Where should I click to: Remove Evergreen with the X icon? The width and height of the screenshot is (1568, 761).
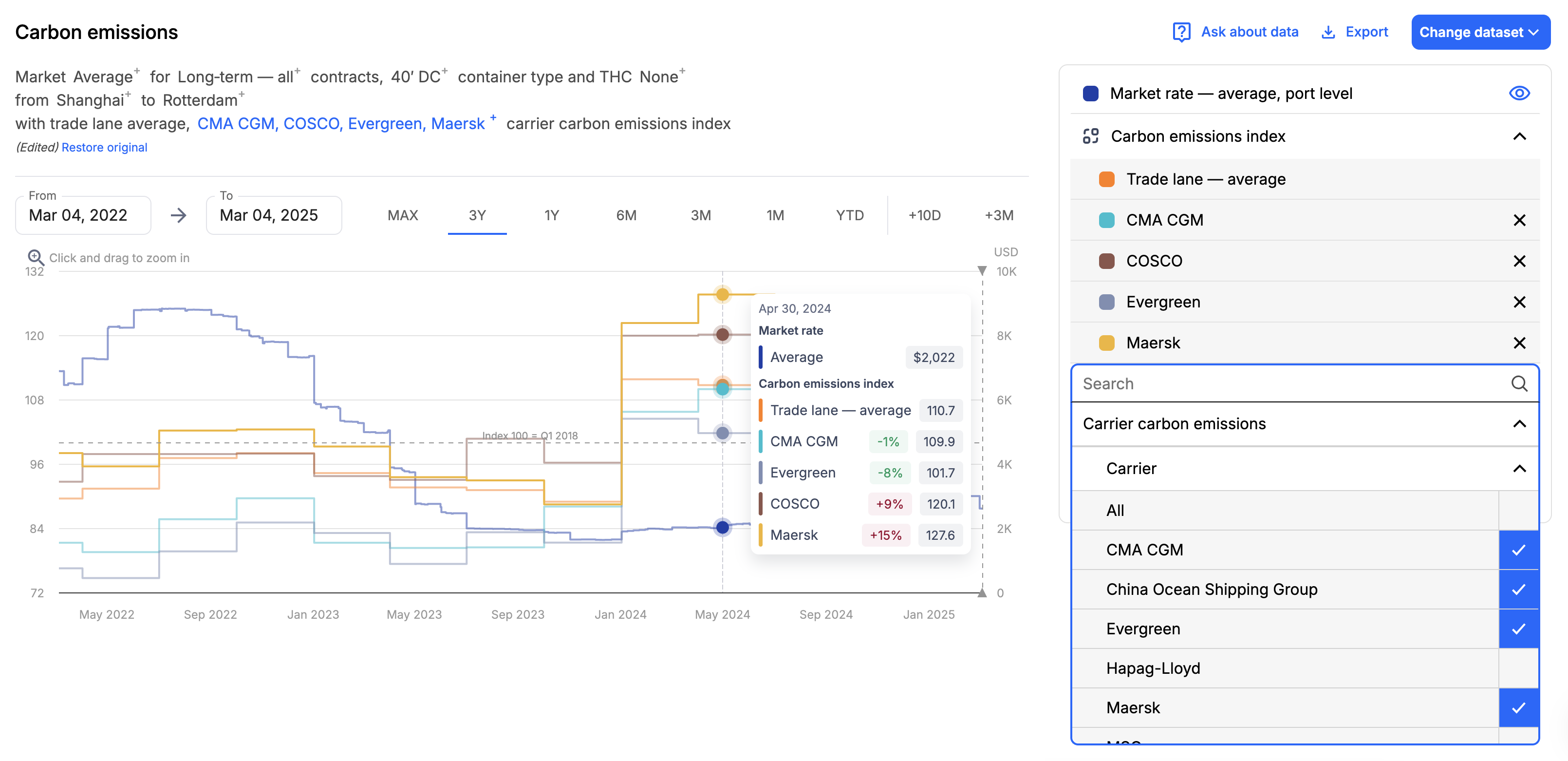click(1519, 302)
